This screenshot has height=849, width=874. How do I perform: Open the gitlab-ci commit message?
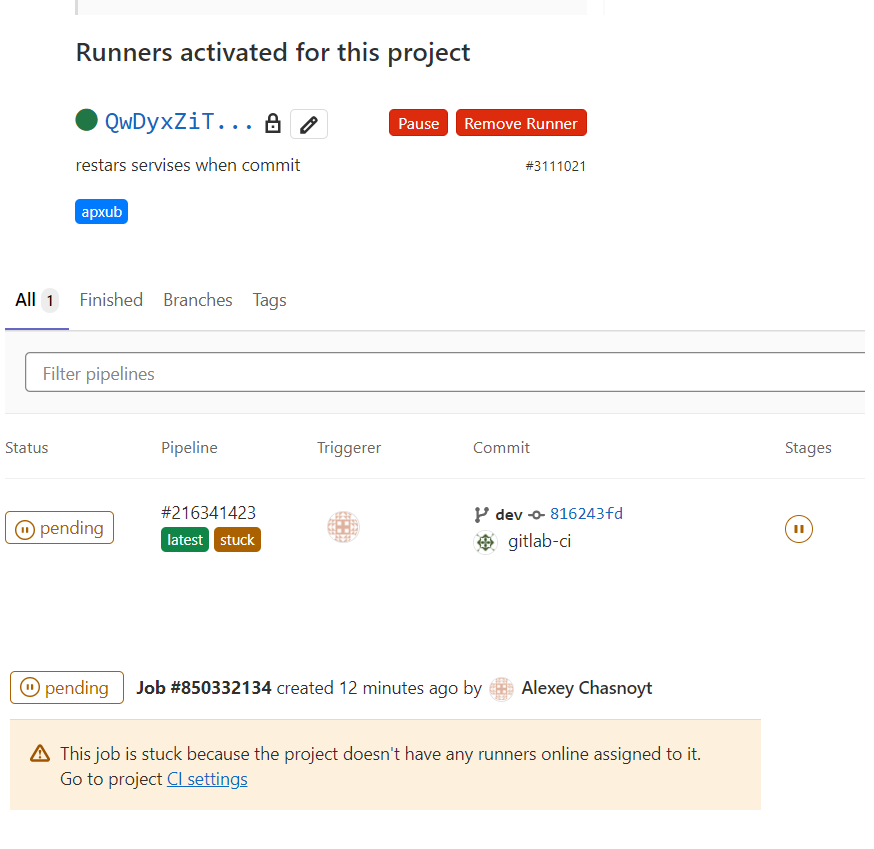point(540,541)
